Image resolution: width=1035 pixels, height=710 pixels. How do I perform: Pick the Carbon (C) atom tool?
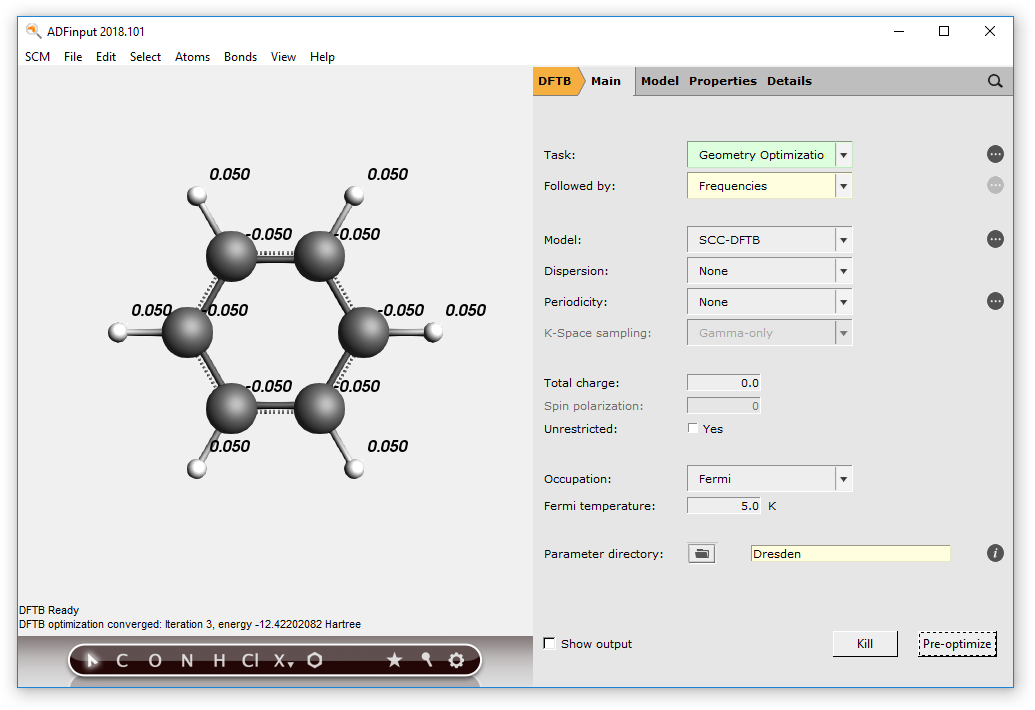click(x=122, y=660)
